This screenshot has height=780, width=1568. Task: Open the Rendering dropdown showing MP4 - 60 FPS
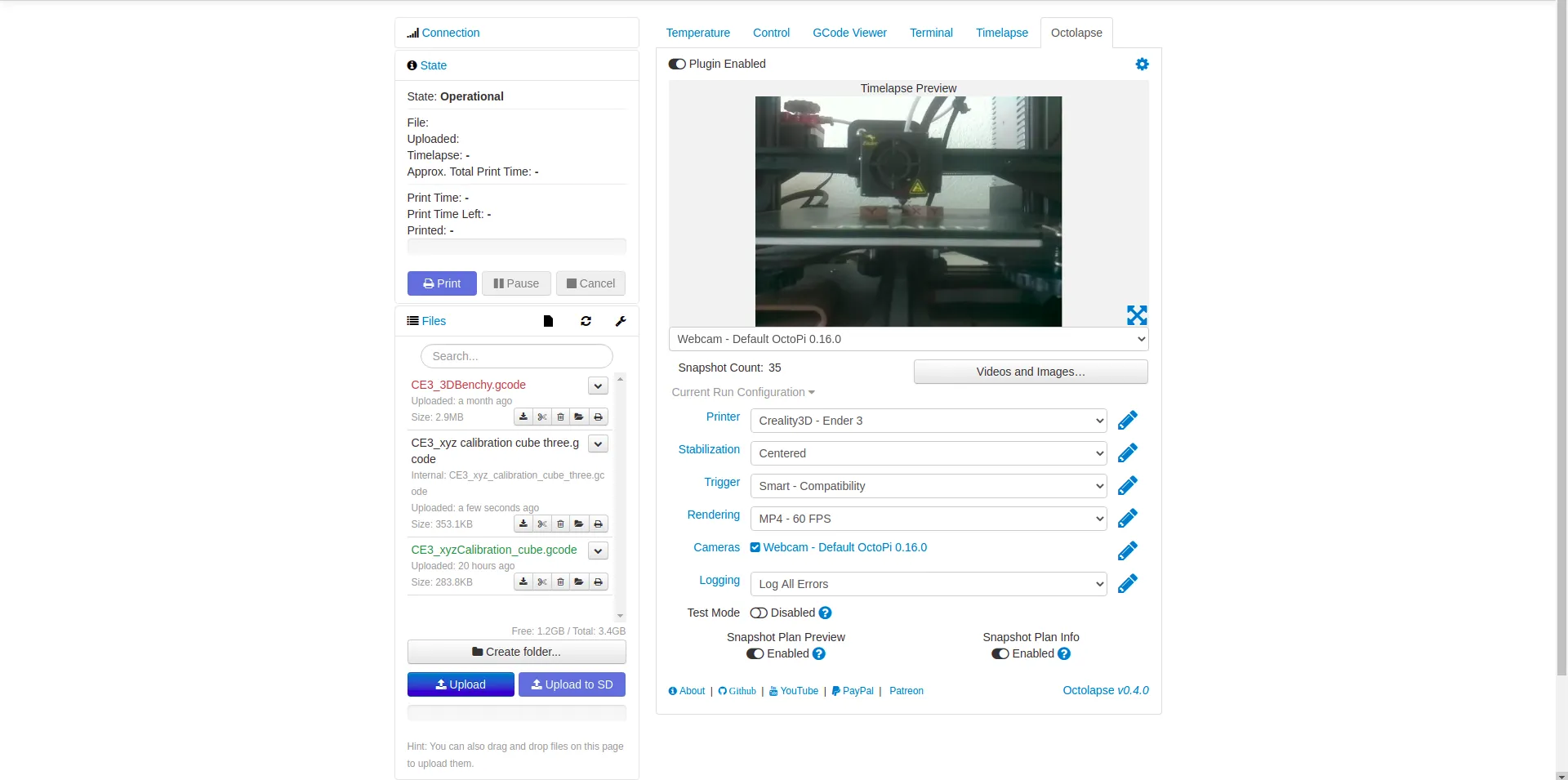coord(929,519)
